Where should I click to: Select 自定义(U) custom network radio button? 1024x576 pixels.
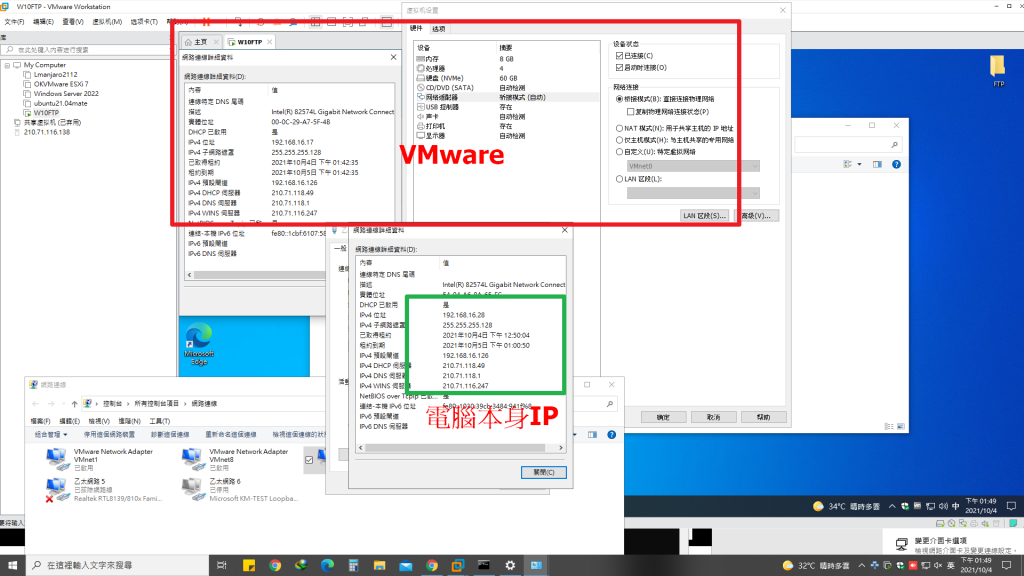(619, 152)
